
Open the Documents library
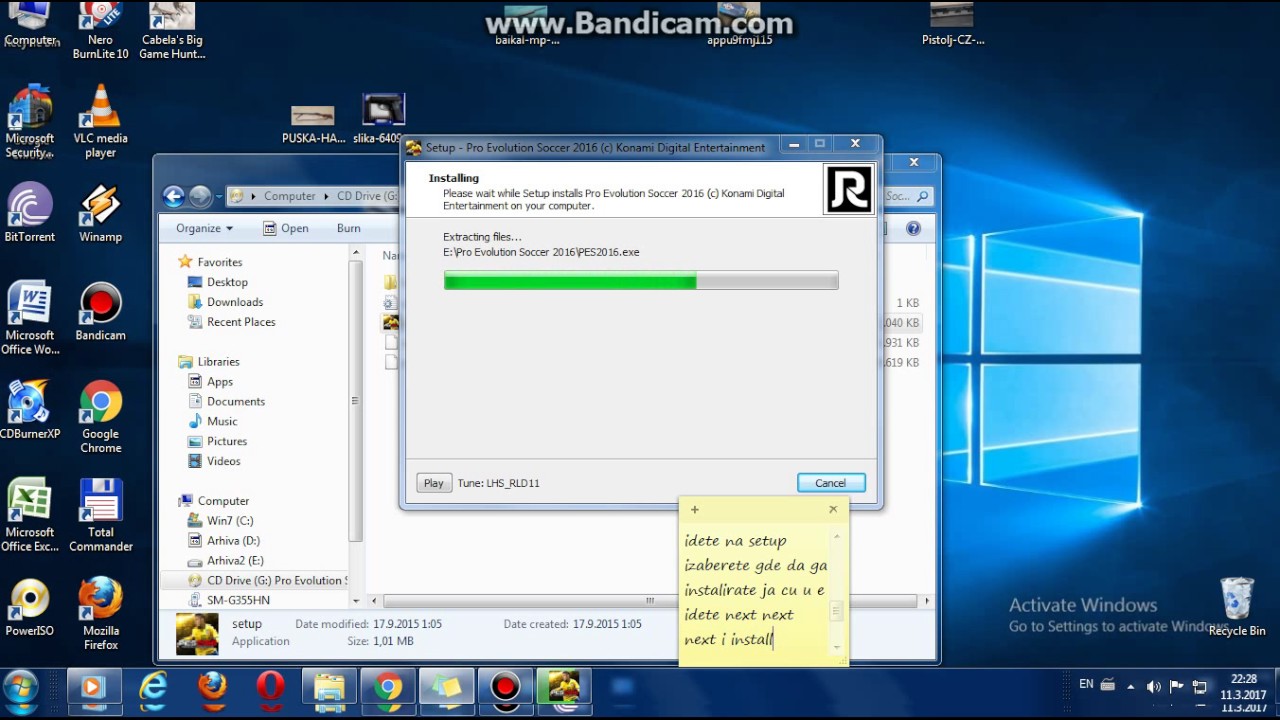point(236,402)
